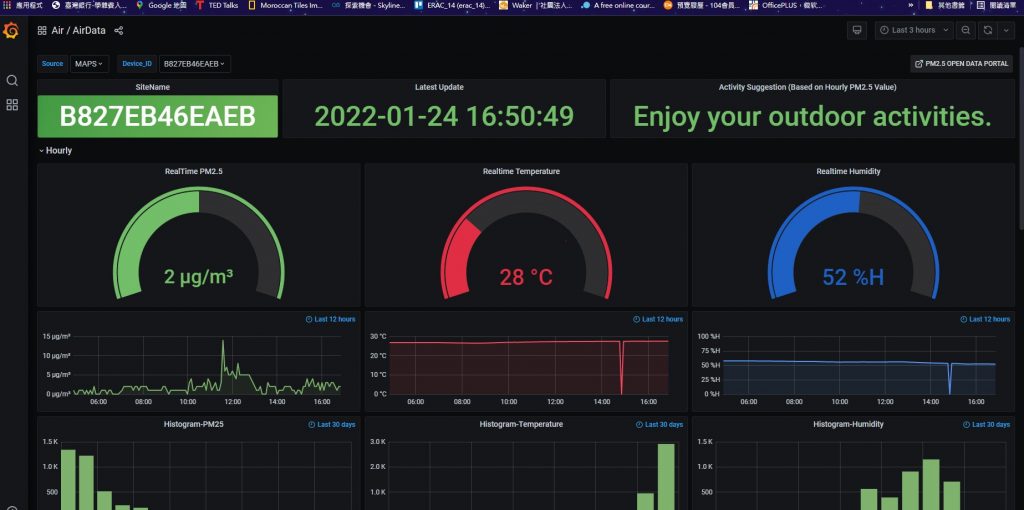Open the search dashboards magnifier icon

pyautogui.click(x=12, y=80)
